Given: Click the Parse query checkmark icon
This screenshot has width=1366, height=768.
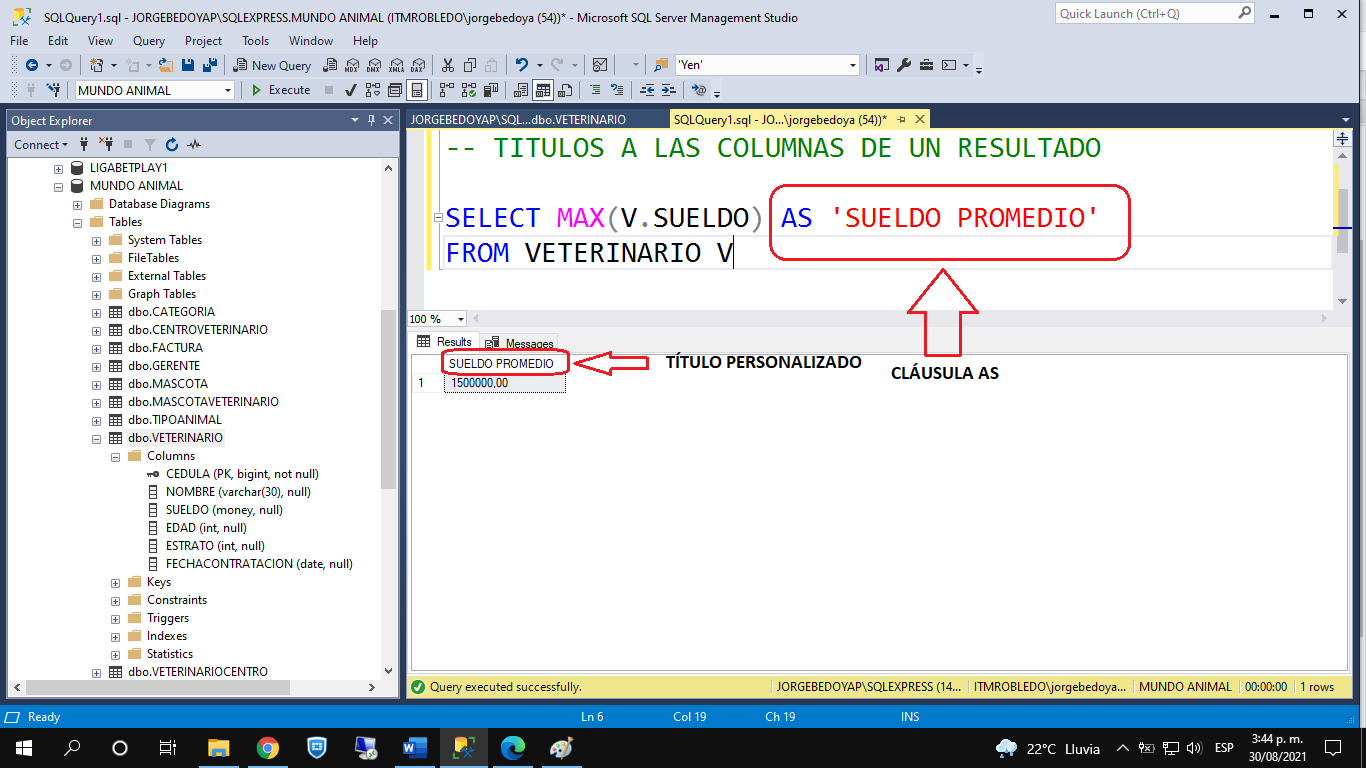Looking at the screenshot, I should point(351,90).
